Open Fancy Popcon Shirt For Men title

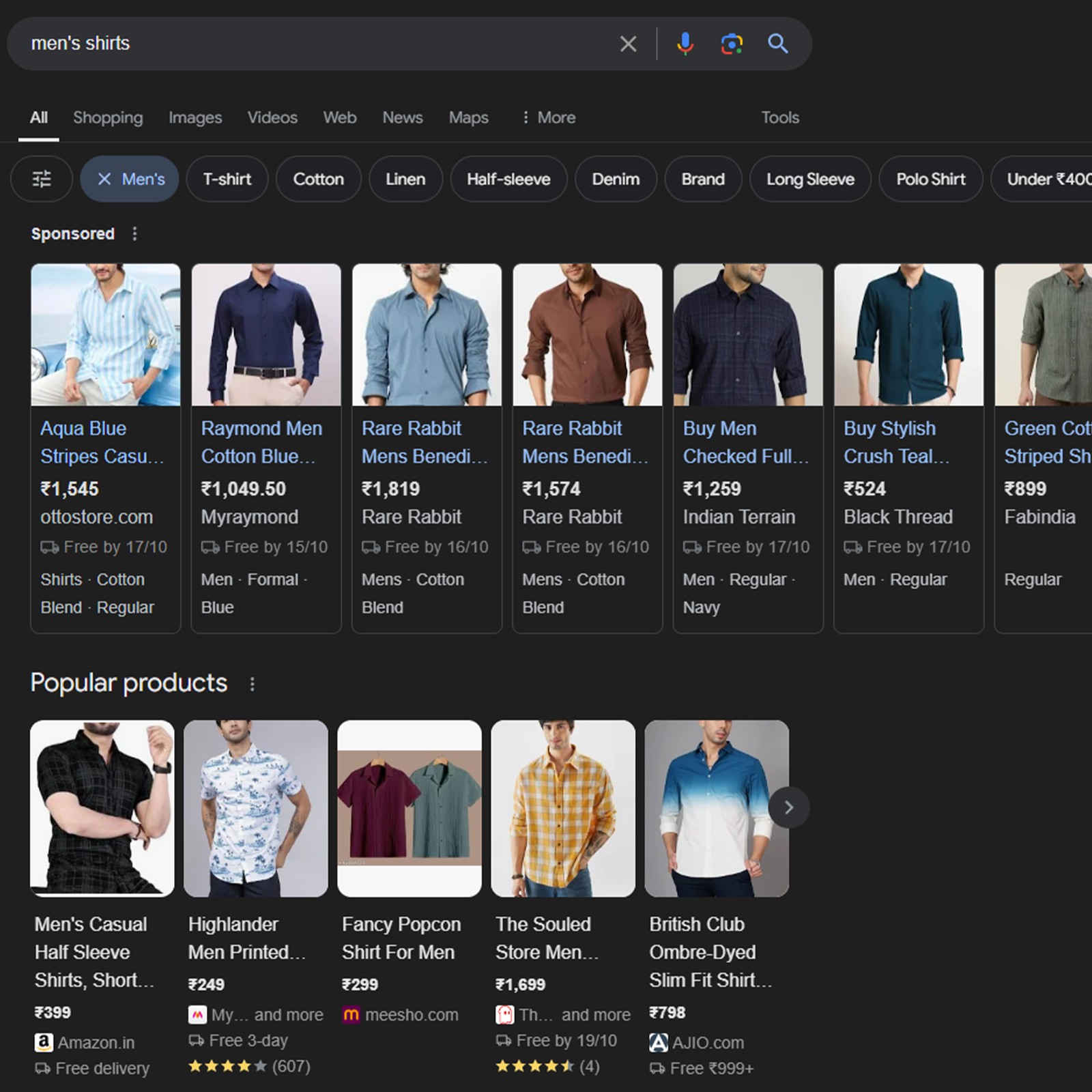(401, 938)
